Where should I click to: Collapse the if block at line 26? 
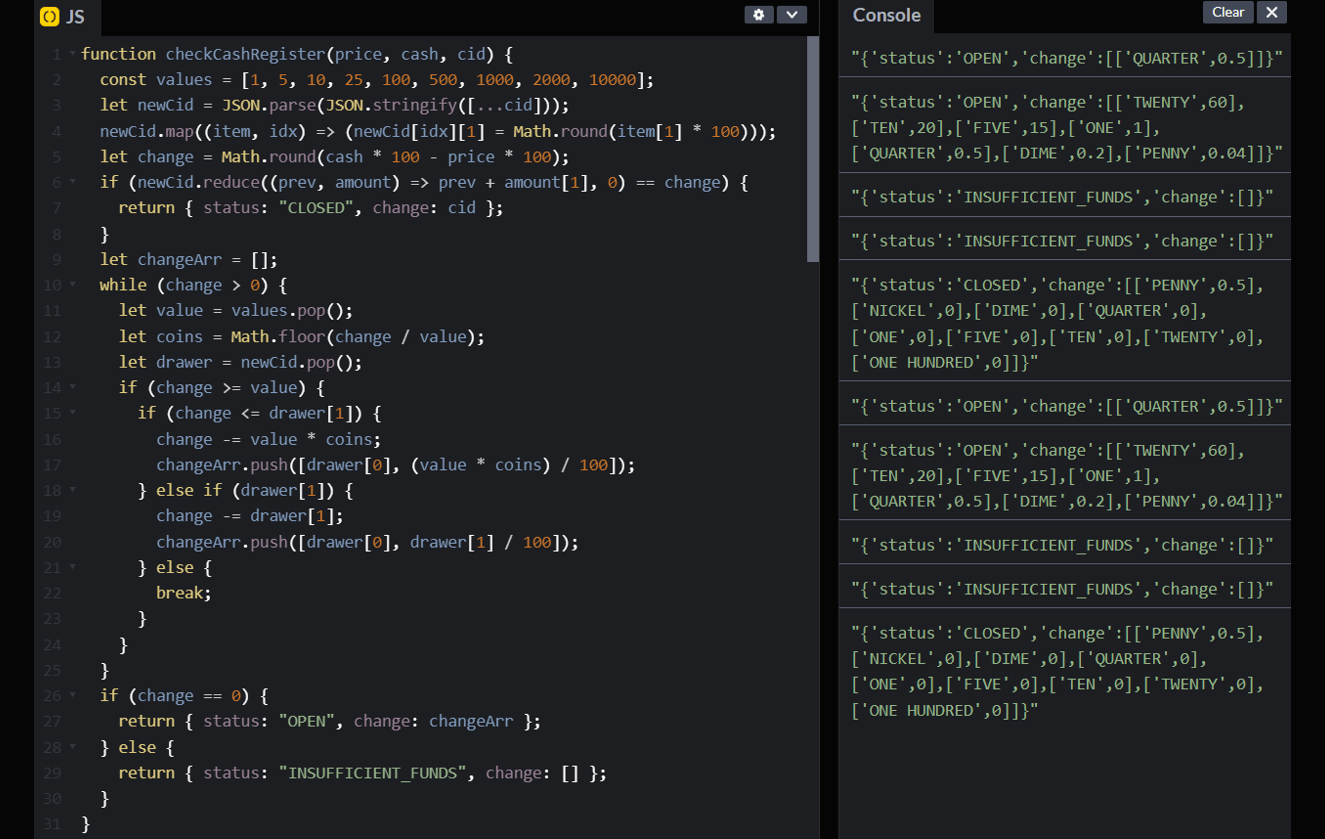72,696
